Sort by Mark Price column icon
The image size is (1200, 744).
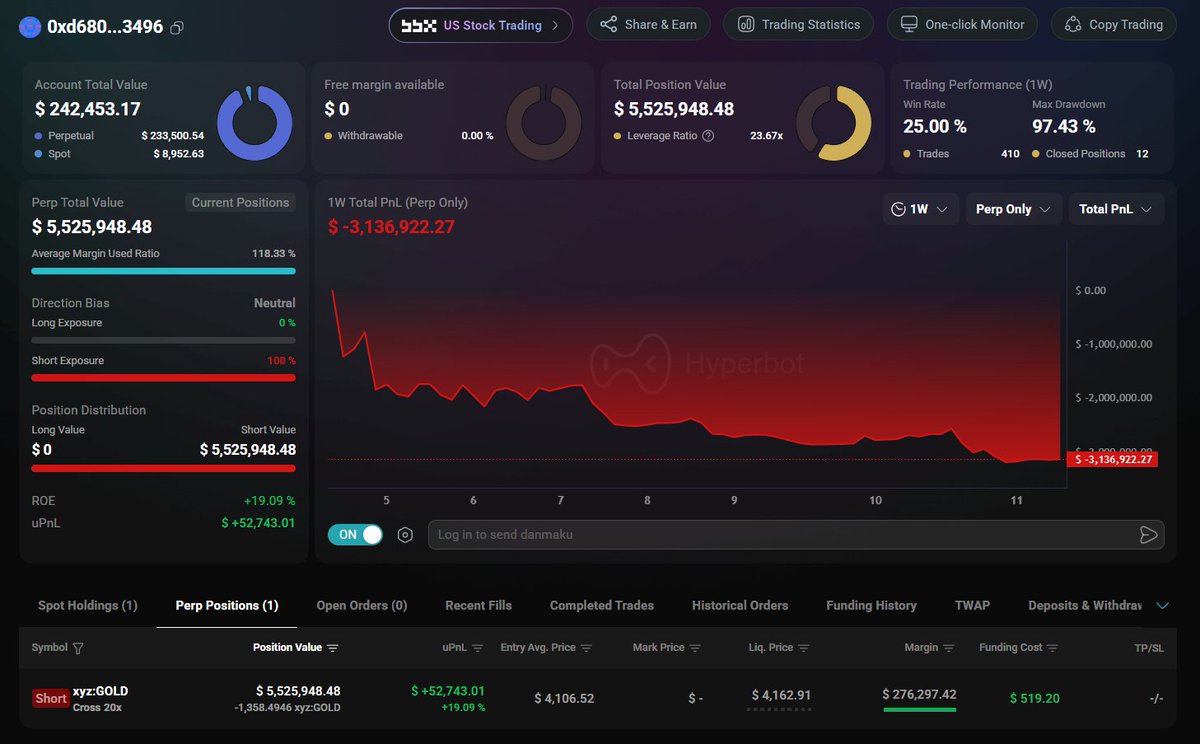(x=696, y=648)
